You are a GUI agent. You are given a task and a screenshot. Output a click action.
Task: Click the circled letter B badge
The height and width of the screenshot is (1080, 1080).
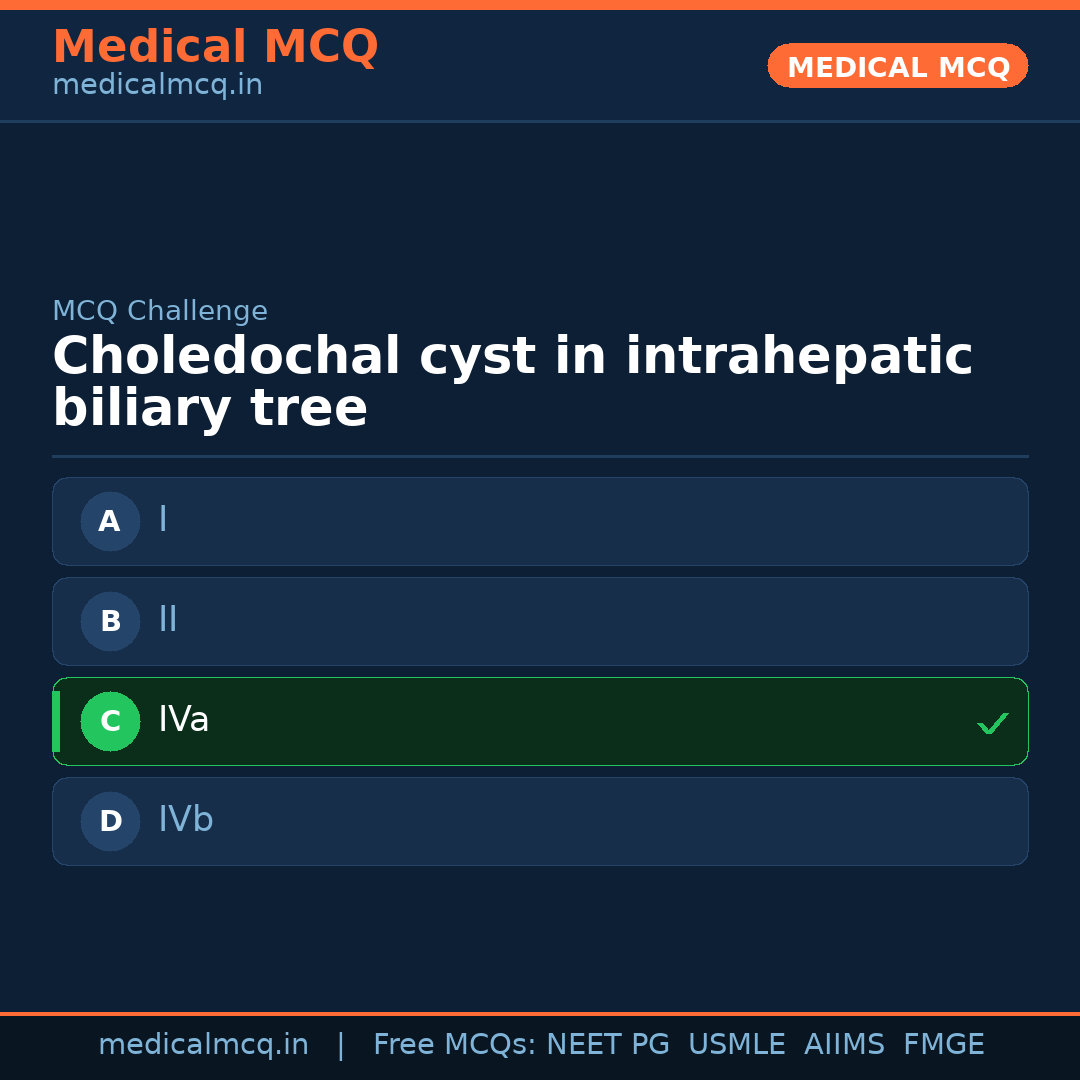110,621
